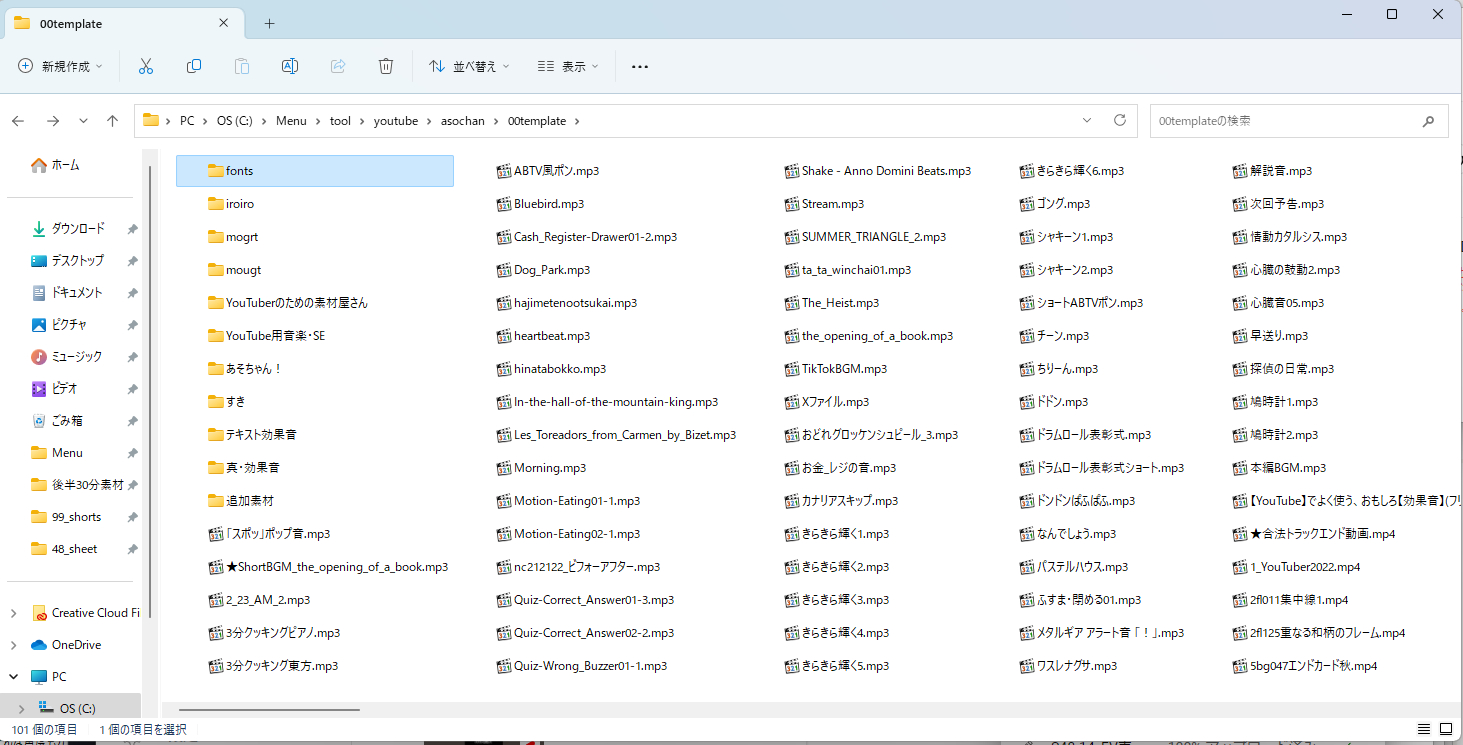
Task: Go forward with the right arrow
Action: click(53, 121)
